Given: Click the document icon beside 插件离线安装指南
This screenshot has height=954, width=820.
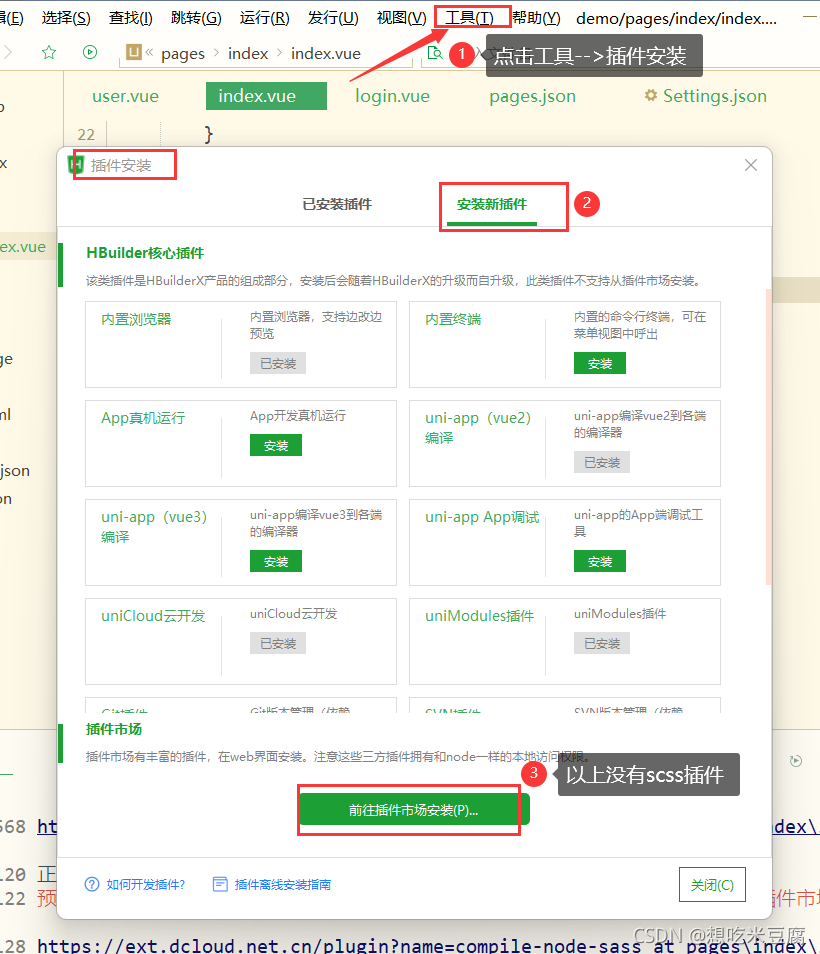Looking at the screenshot, I should point(218,883).
